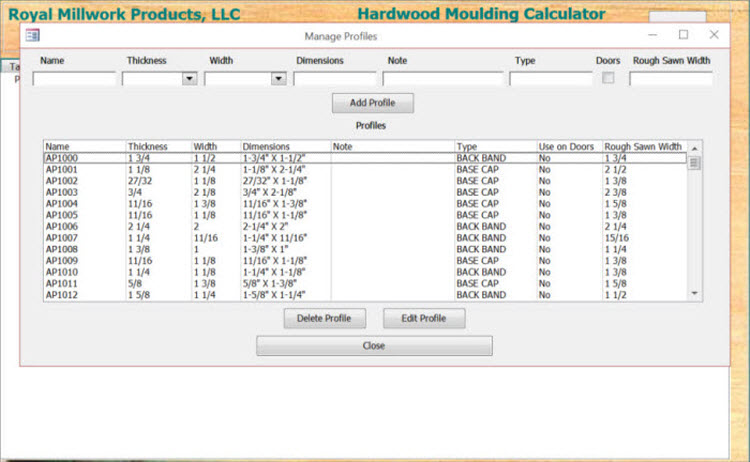
Task: Open the Width dropdown arrow
Action: [278, 78]
